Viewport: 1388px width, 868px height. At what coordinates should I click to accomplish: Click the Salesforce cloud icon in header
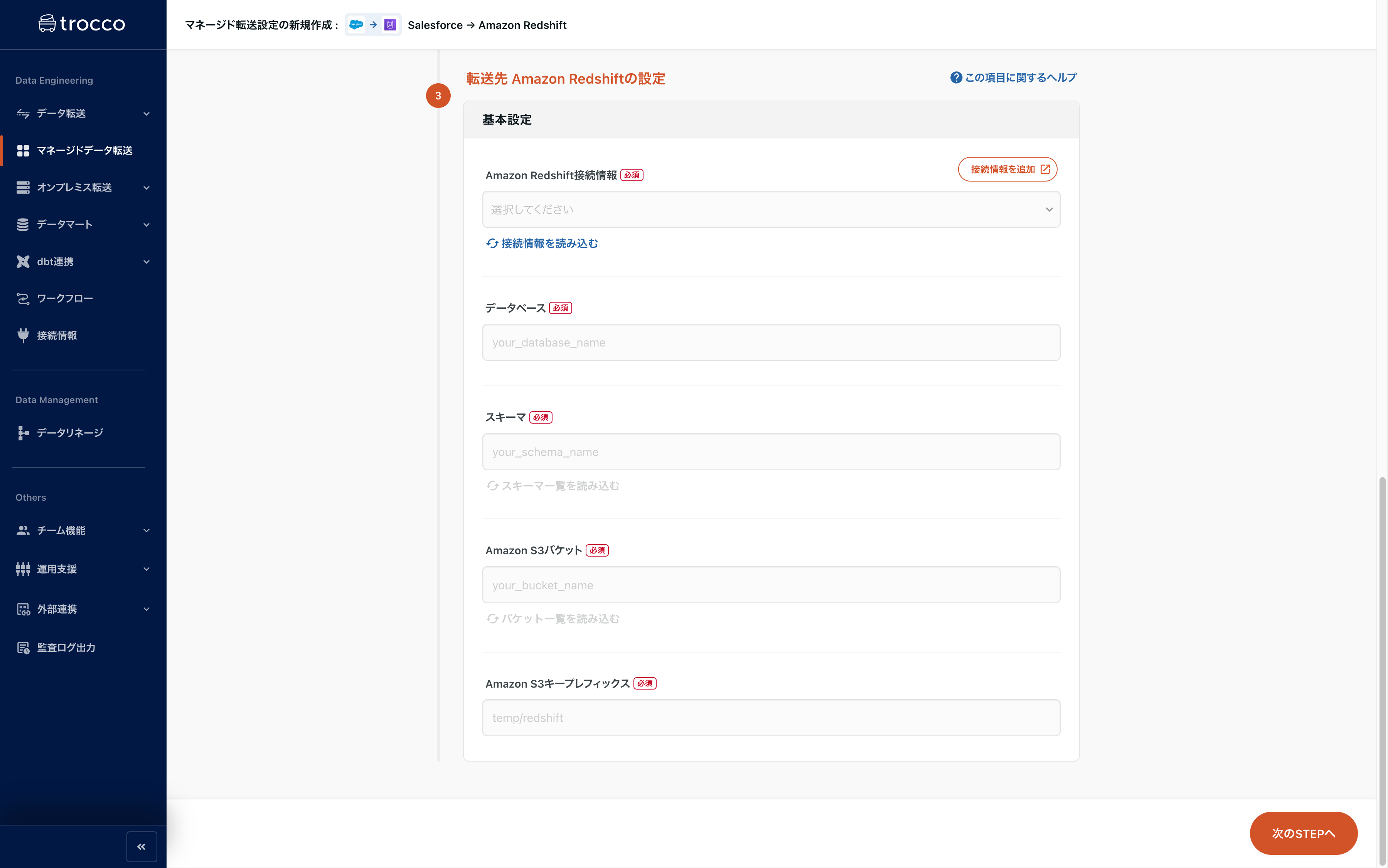(356, 25)
